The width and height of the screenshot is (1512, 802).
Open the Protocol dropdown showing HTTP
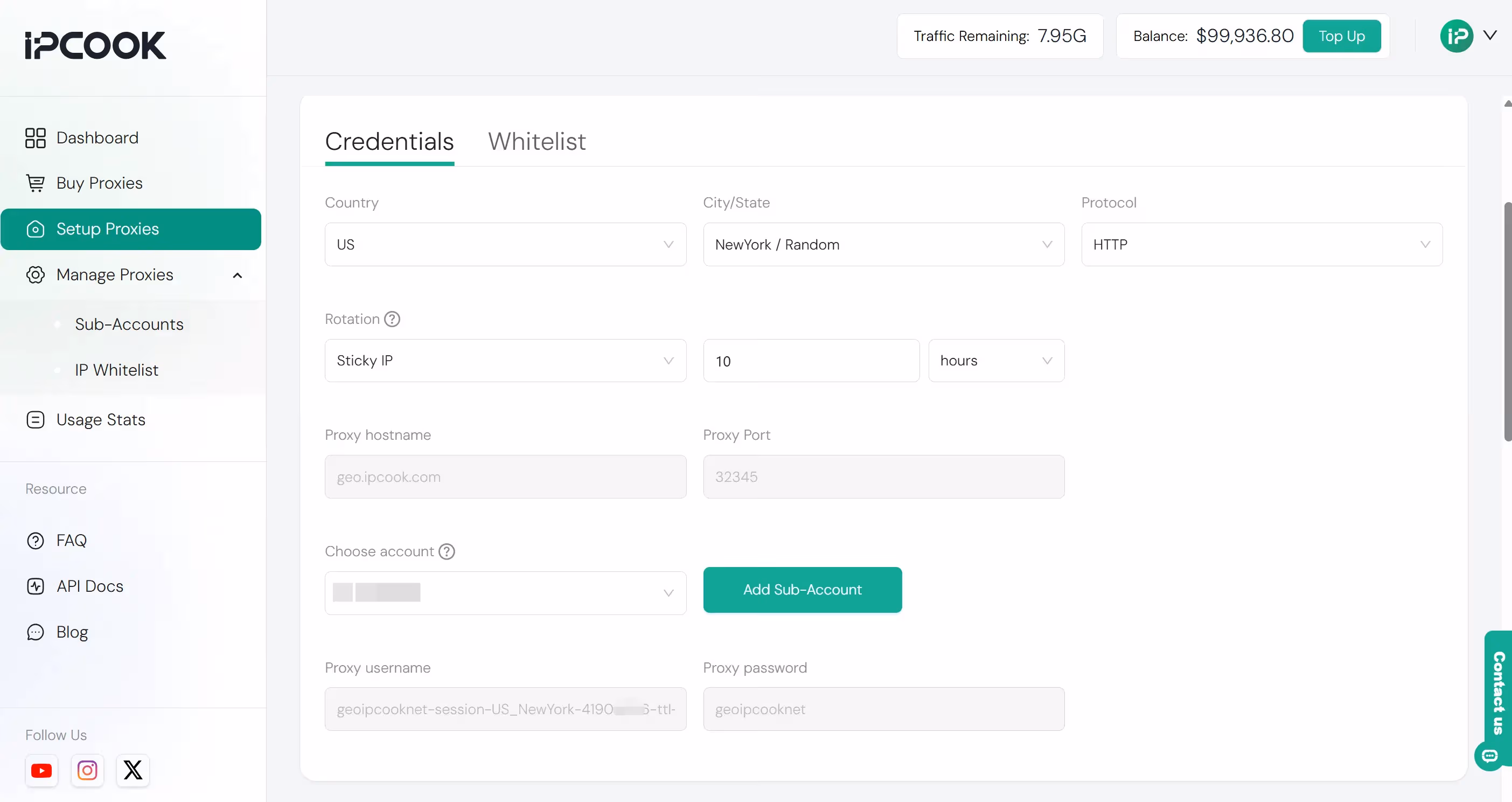coord(1262,244)
